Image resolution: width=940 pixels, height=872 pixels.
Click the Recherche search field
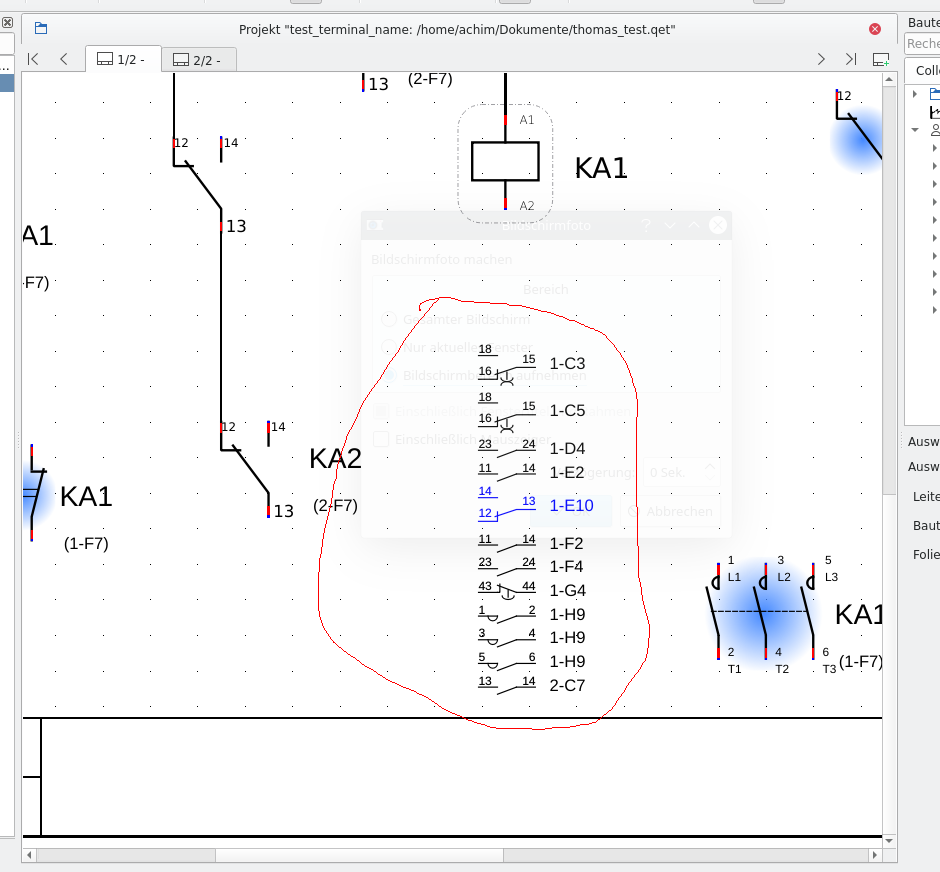922,44
